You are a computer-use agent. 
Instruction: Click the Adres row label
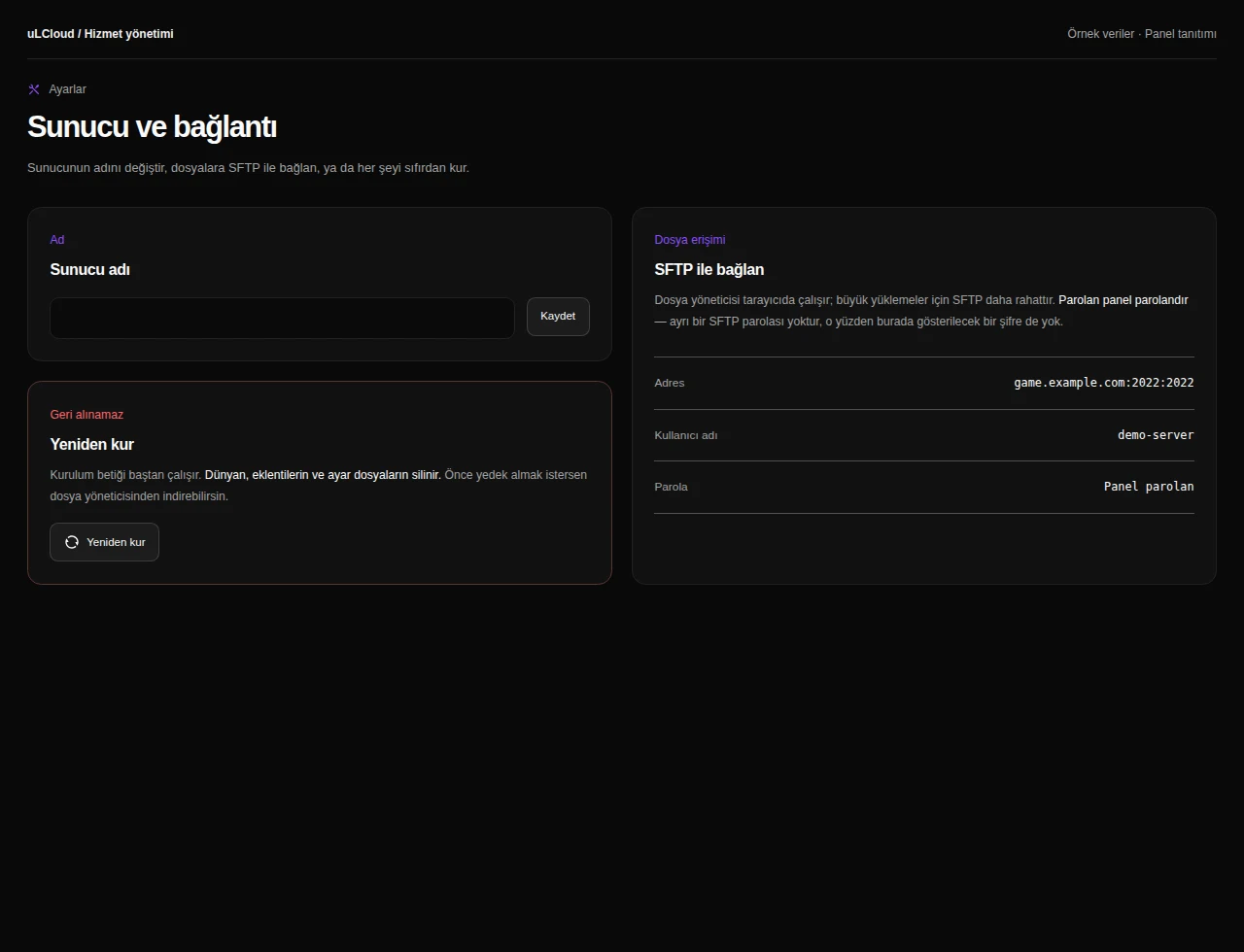coord(670,383)
